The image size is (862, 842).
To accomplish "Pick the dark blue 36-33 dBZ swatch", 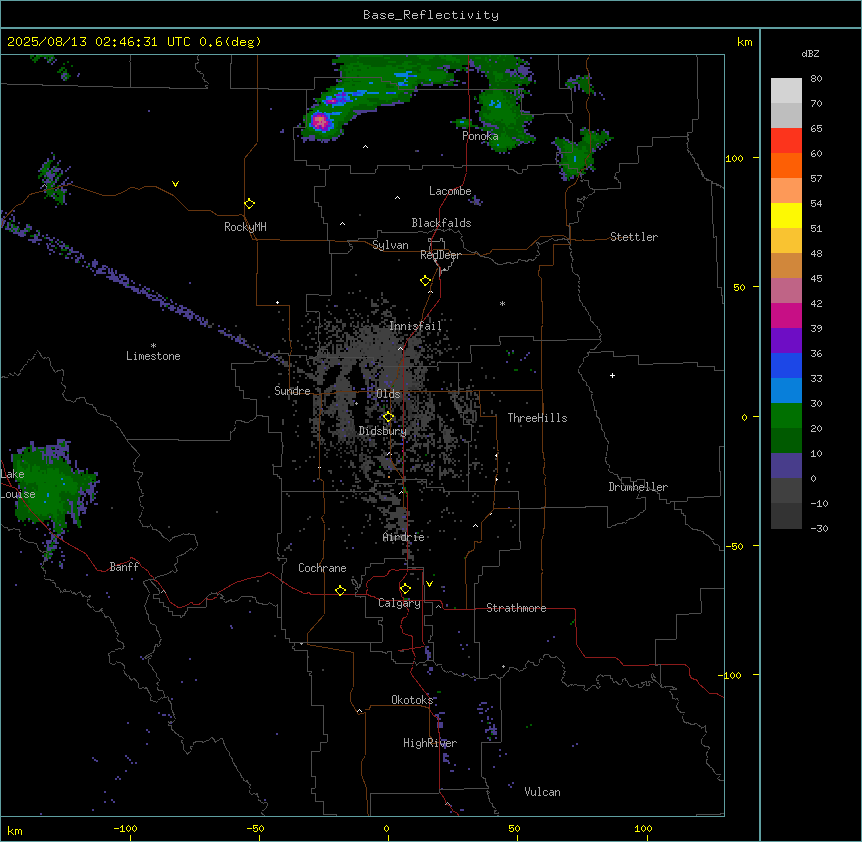I will tap(786, 365).
